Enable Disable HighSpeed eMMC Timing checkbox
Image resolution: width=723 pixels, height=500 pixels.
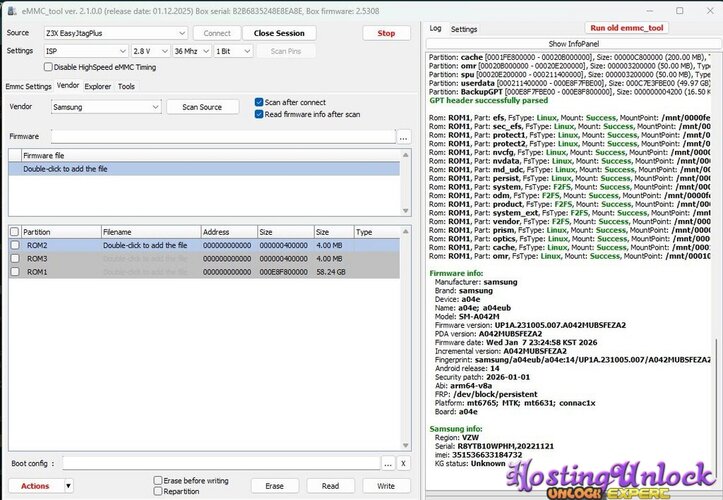pyautogui.click(x=46, y=67)
